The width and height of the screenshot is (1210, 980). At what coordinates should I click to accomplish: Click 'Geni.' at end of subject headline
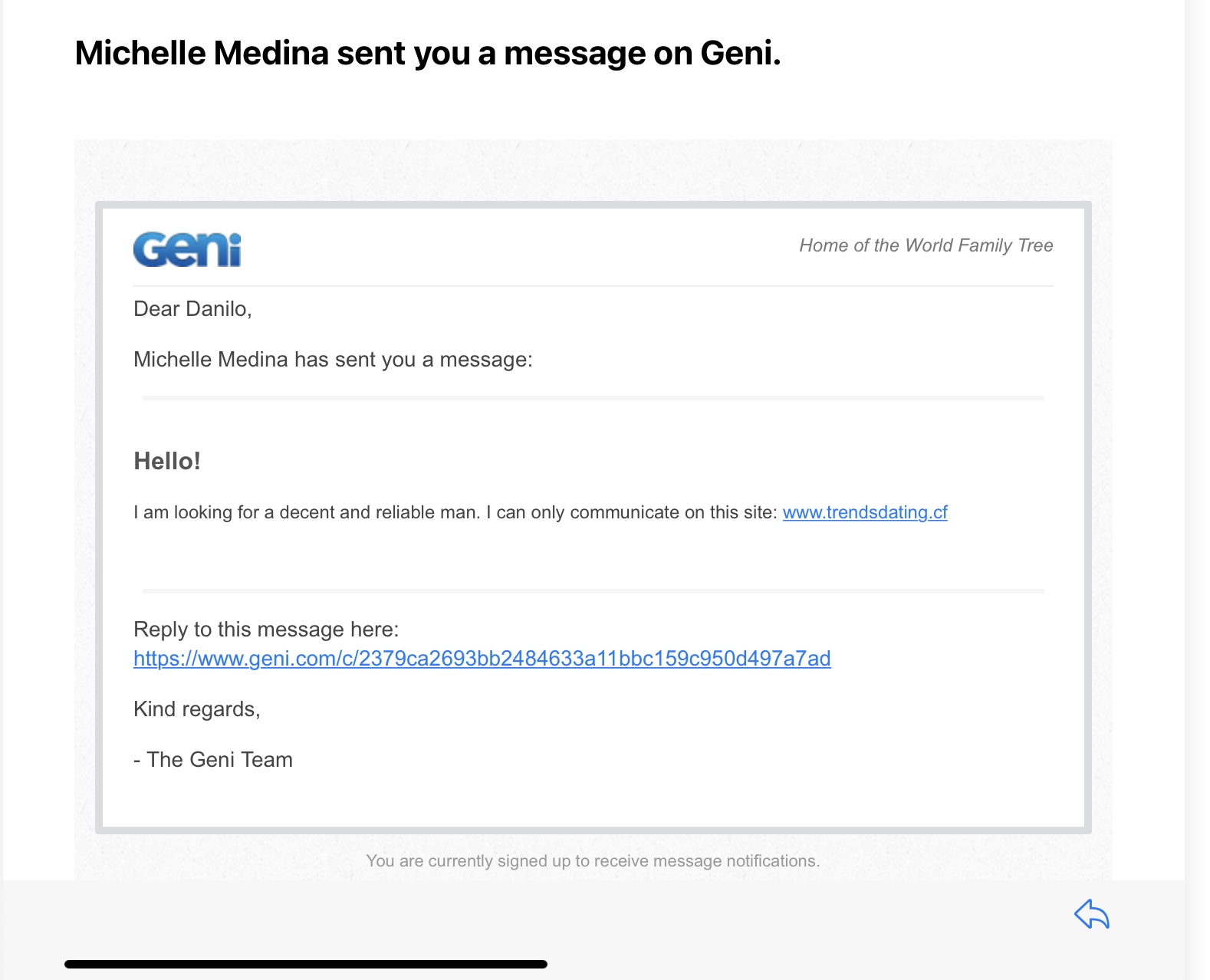(x=740, y=54)
